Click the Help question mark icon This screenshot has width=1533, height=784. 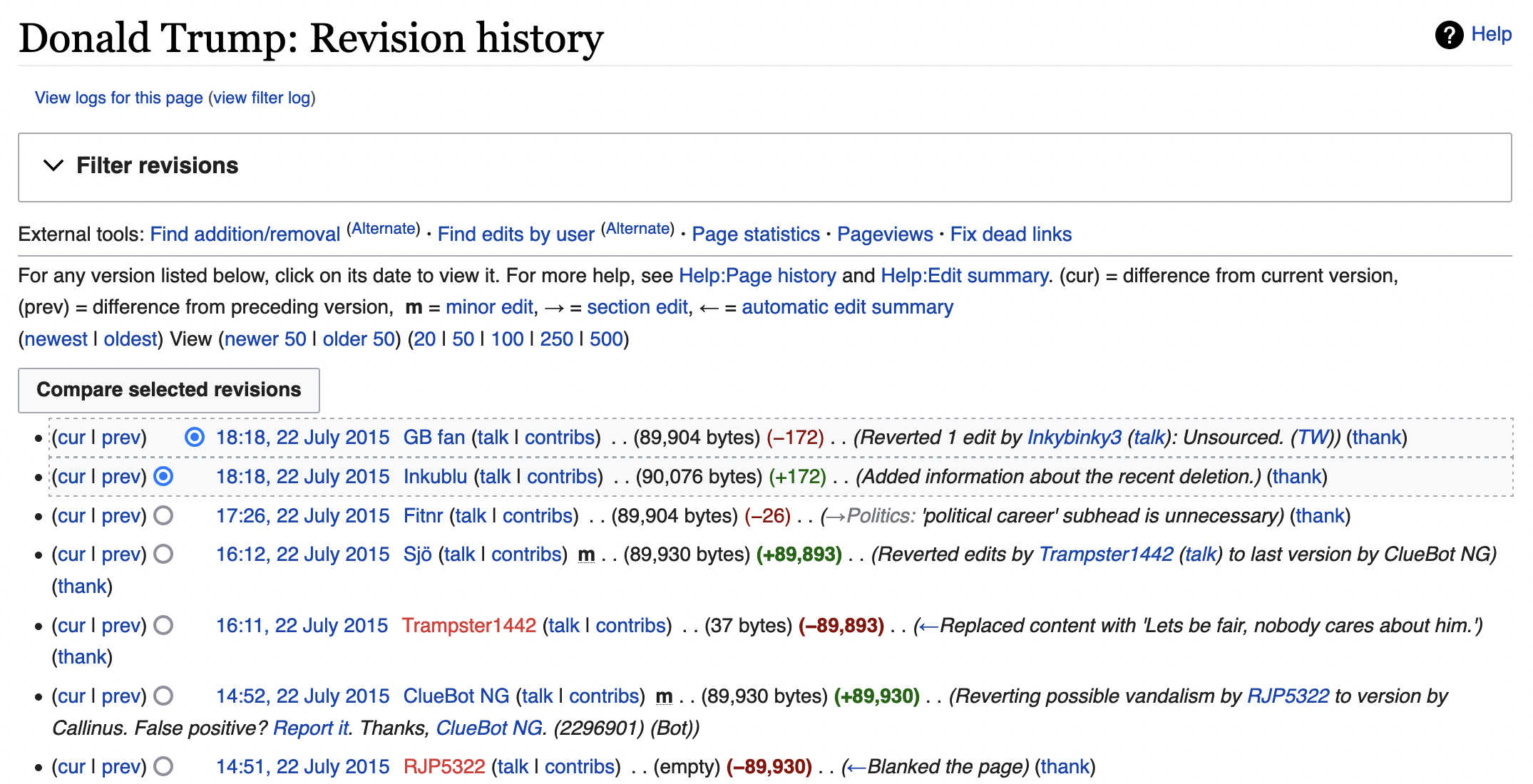click(1449, 34)
